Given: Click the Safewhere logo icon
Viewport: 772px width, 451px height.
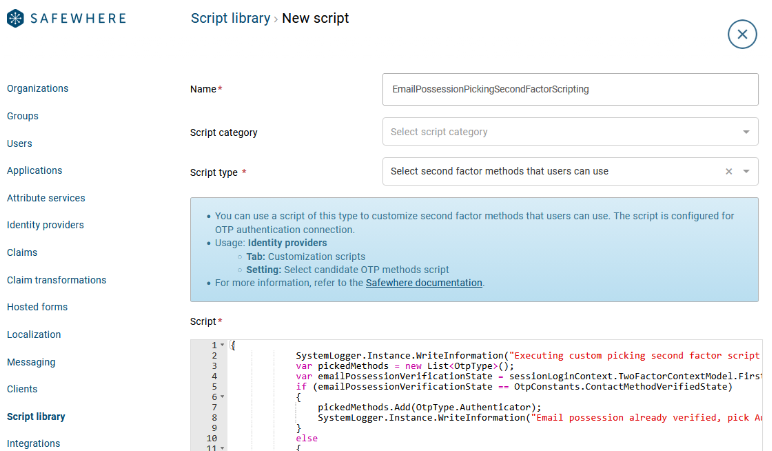Looking at the screenshot, I should (15, 18).
